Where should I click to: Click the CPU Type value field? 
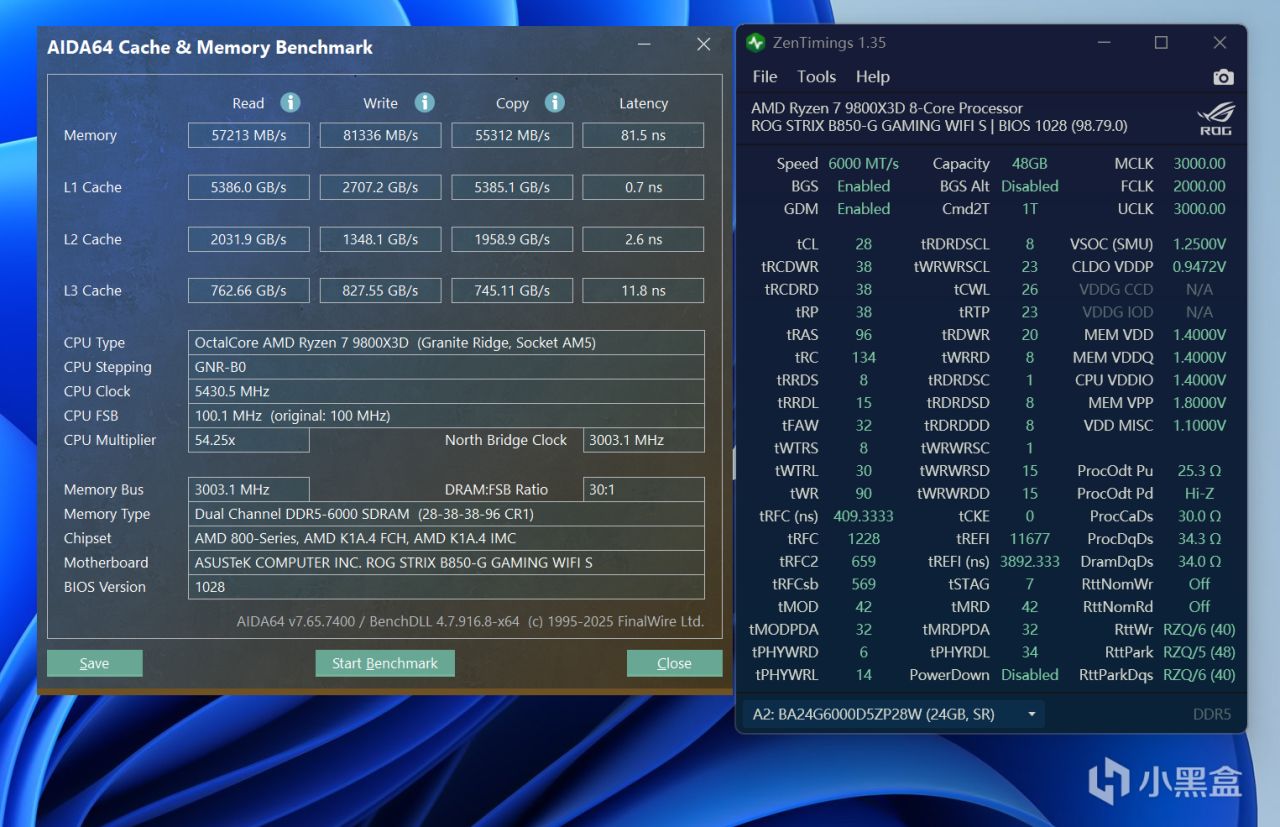tap(446, 343)
